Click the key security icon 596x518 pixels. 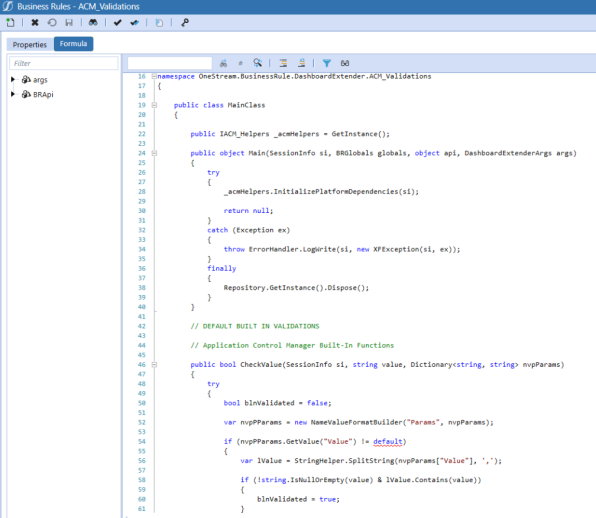point(185,23)
